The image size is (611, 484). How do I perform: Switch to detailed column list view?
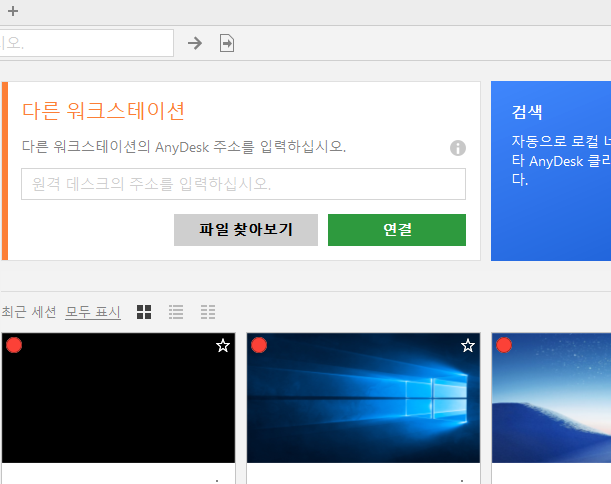(208, 312)
